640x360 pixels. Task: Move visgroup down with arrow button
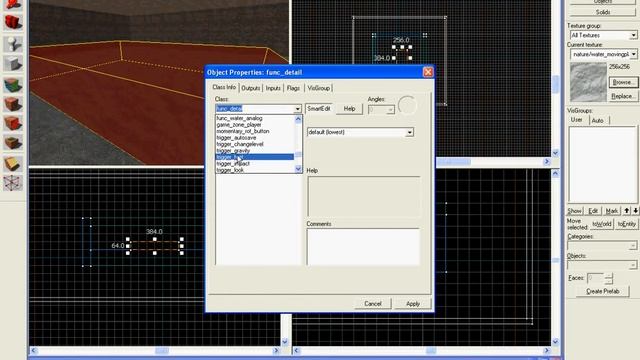click(x=635, y=211)
